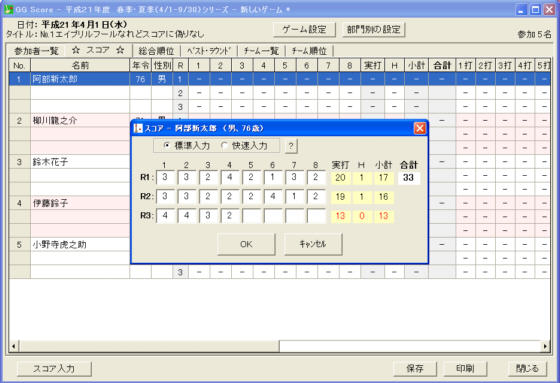
Task: Click the R2 hole 6 score field
Action: point(273,197)
